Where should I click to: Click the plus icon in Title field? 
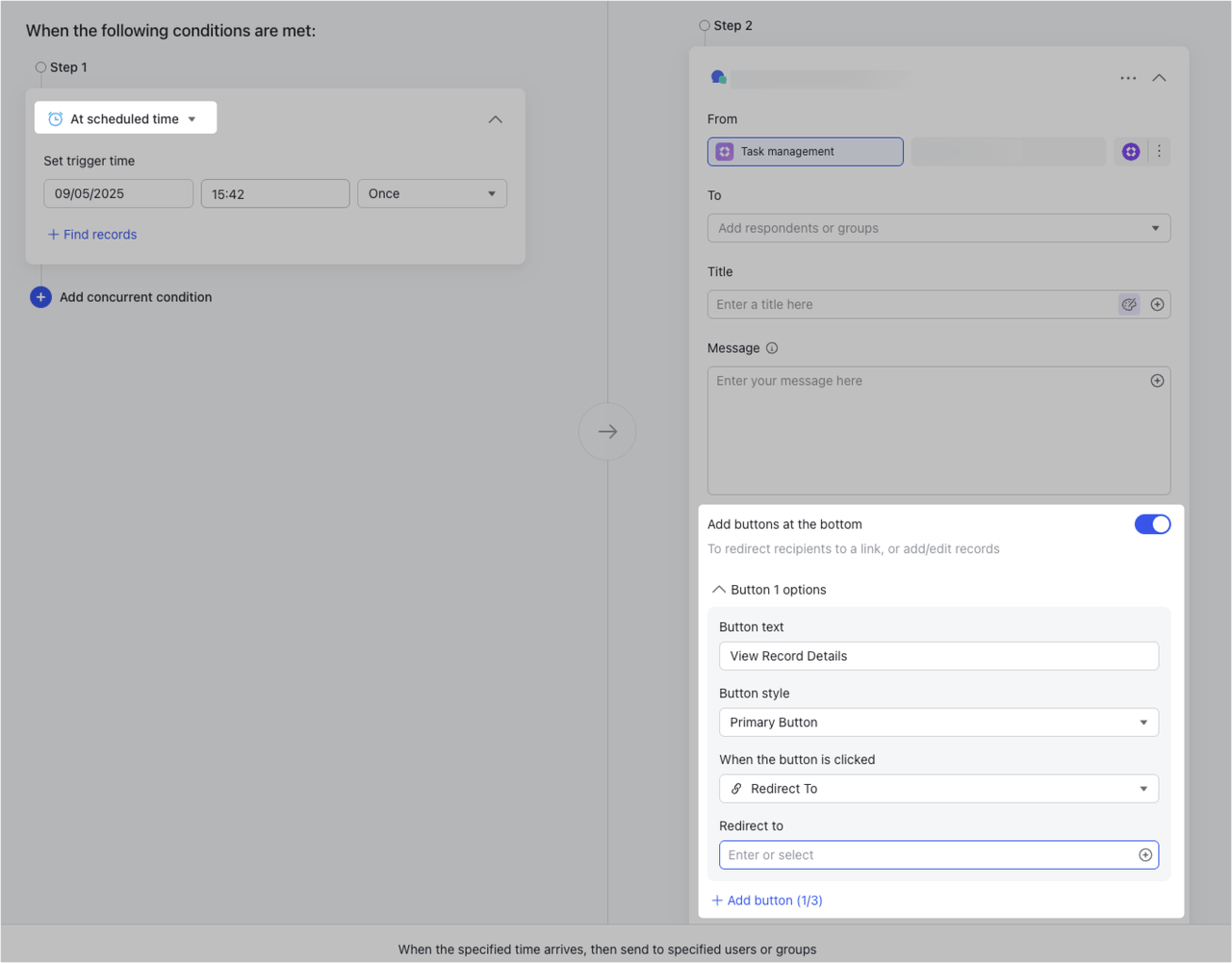coord(1157,304)
